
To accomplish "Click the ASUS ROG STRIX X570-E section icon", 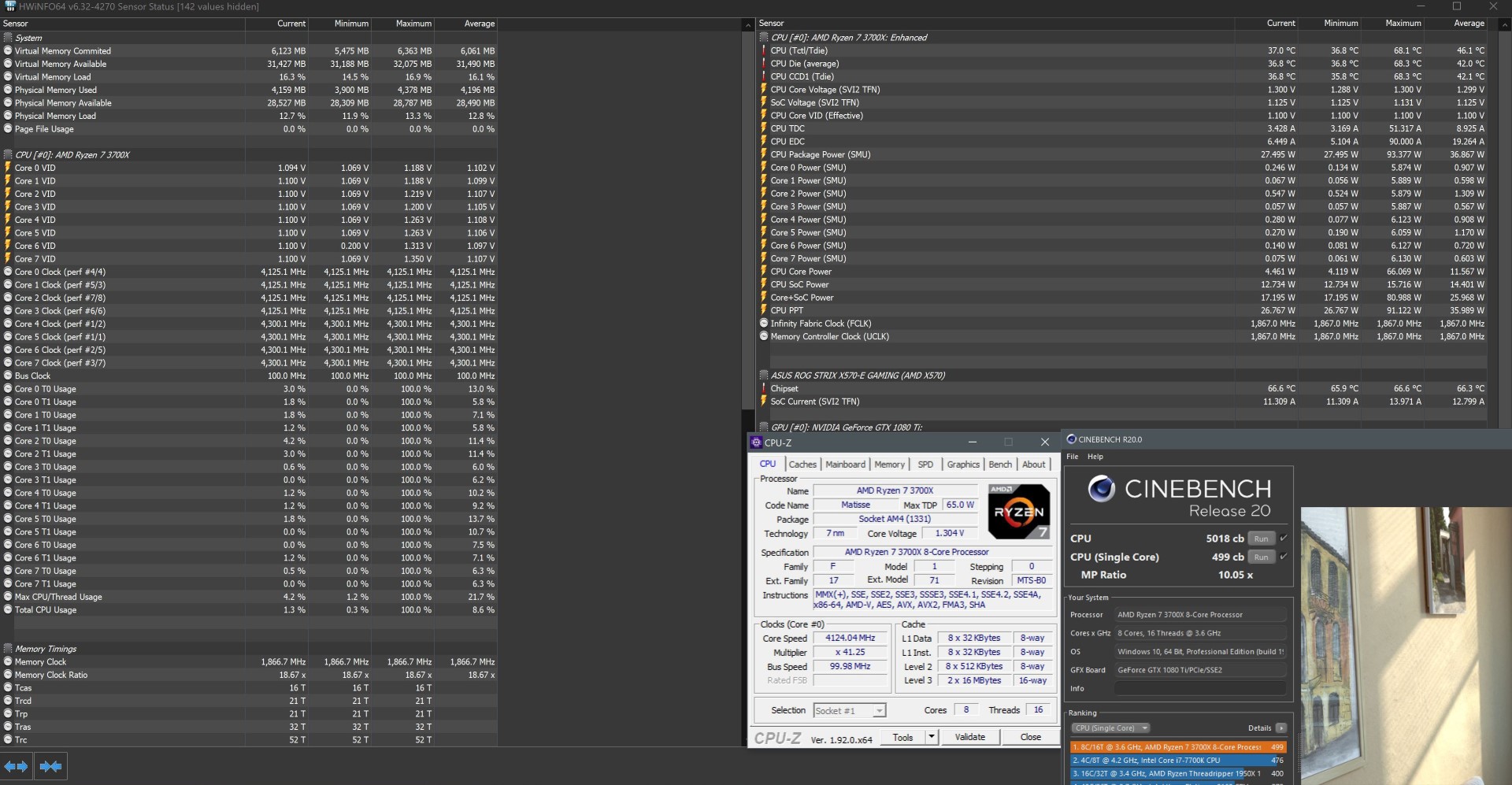I will click(764, 376).
